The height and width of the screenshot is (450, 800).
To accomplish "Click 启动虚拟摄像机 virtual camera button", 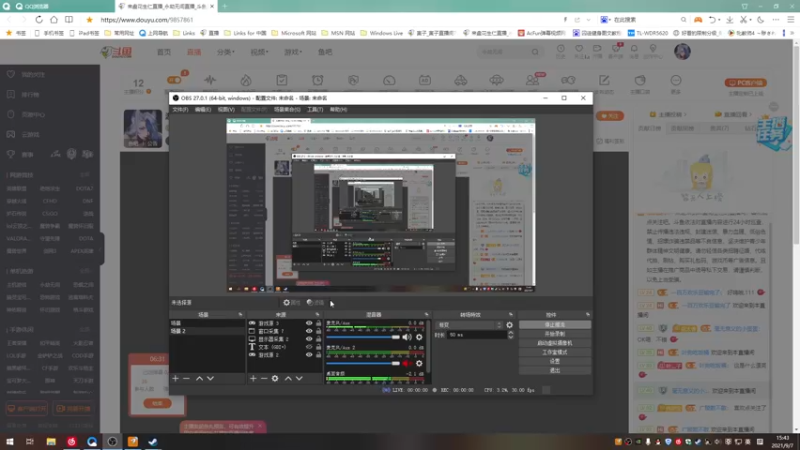I will (x=555, y=343).
